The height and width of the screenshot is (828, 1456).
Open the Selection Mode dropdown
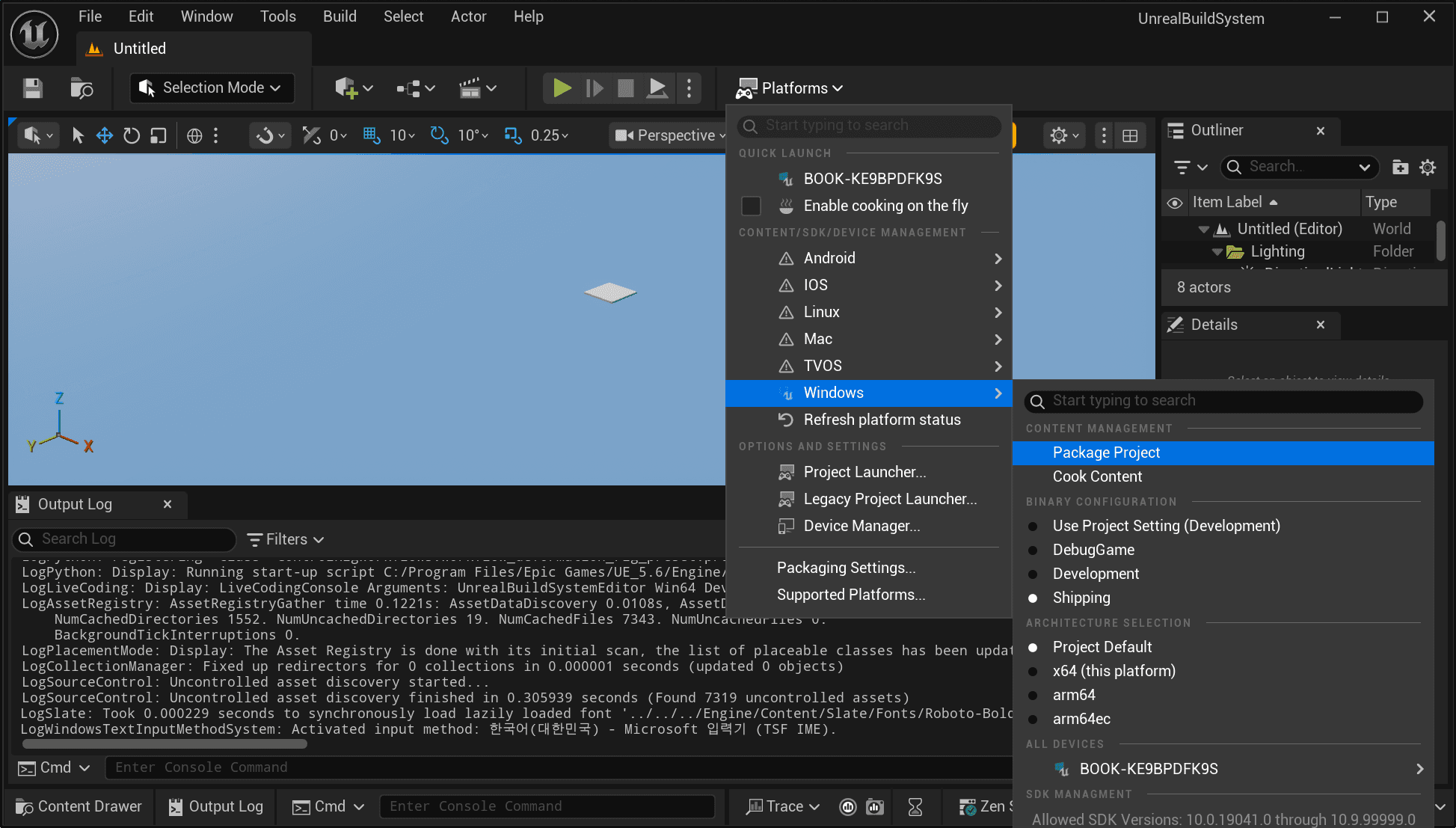[x=212, y=88]
